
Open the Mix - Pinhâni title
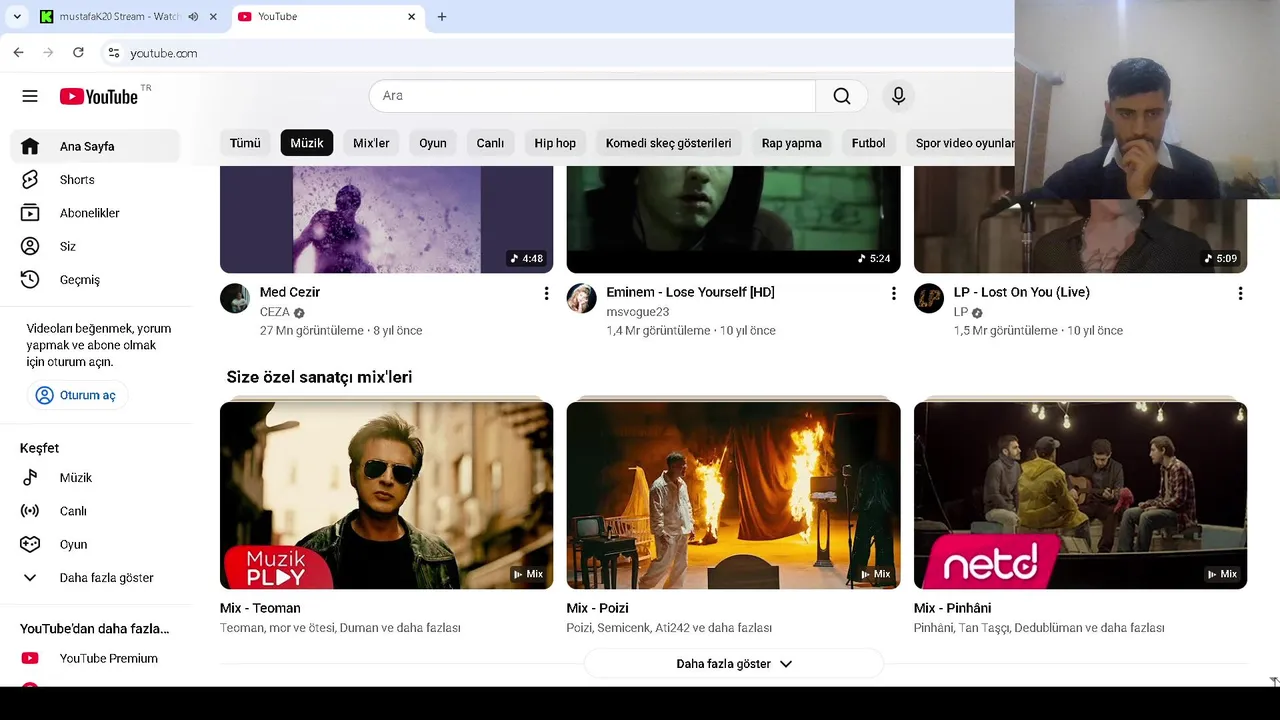pos(952,608)
